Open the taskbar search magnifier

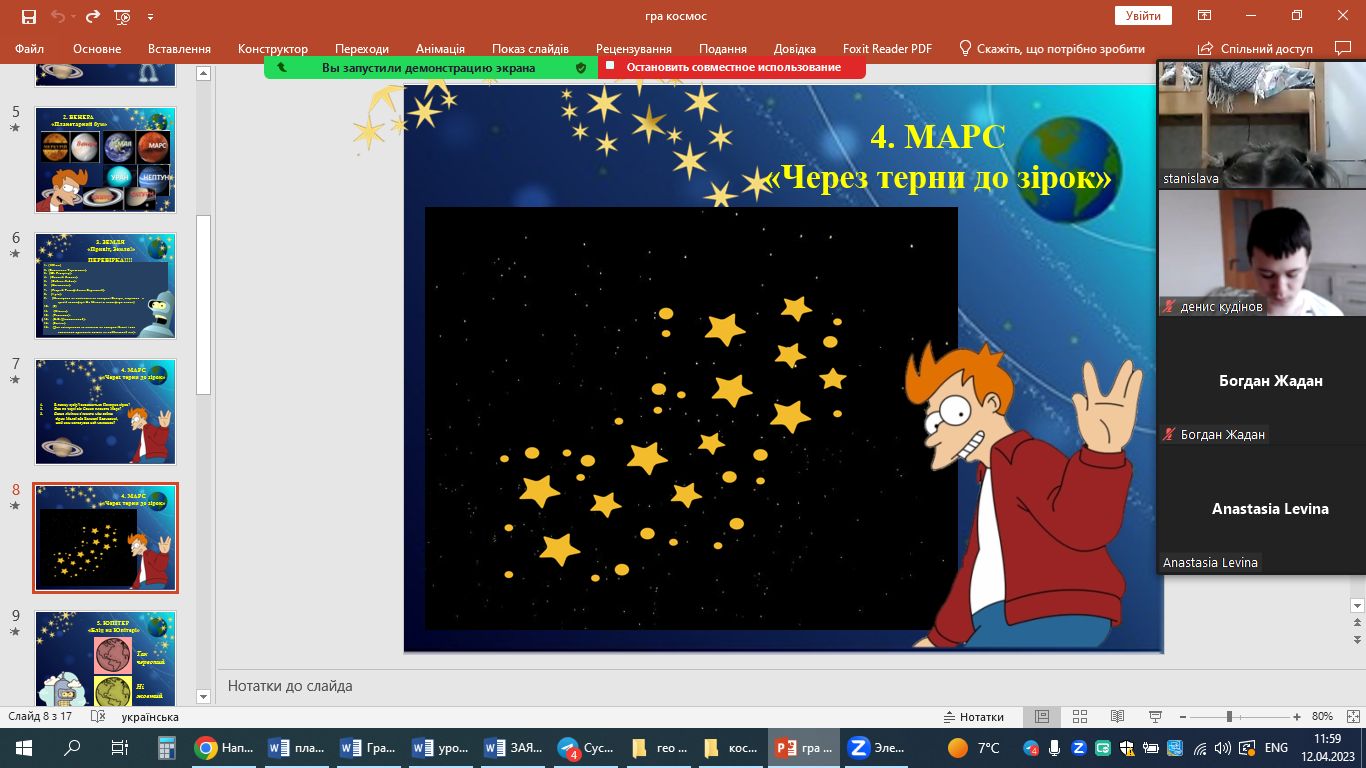pyautogui.click(x=72, y=747)
